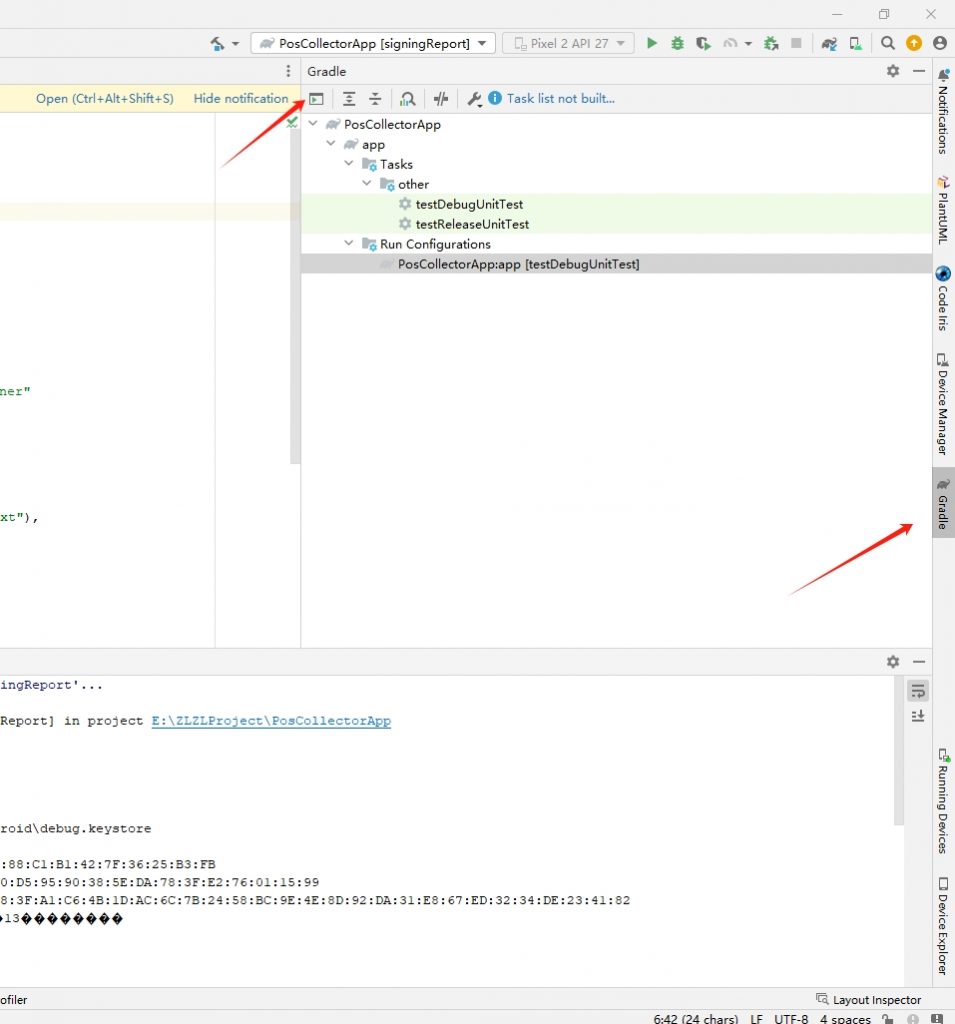
Task: Toggle offline mode icon in Gradle panel
Action: pos(441,99)
